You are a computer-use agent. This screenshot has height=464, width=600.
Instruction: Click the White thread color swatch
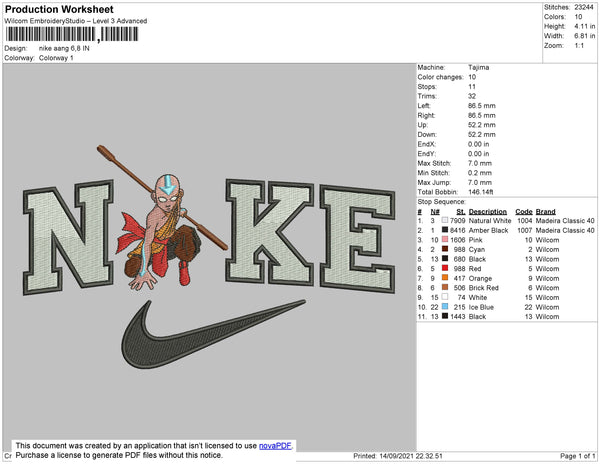pos(445,297)
